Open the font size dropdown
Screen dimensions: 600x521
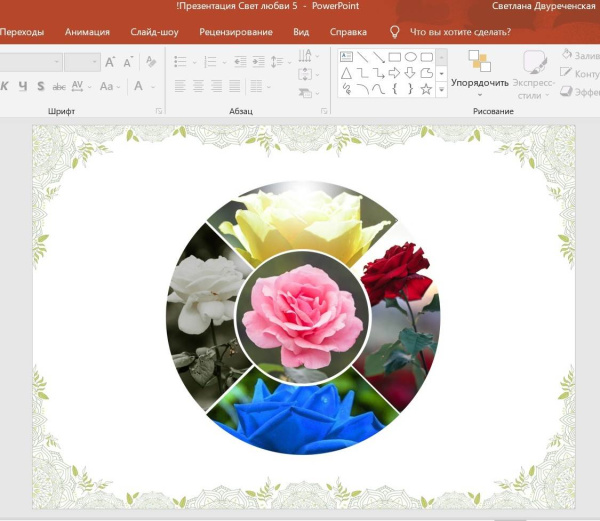point(95,62)
